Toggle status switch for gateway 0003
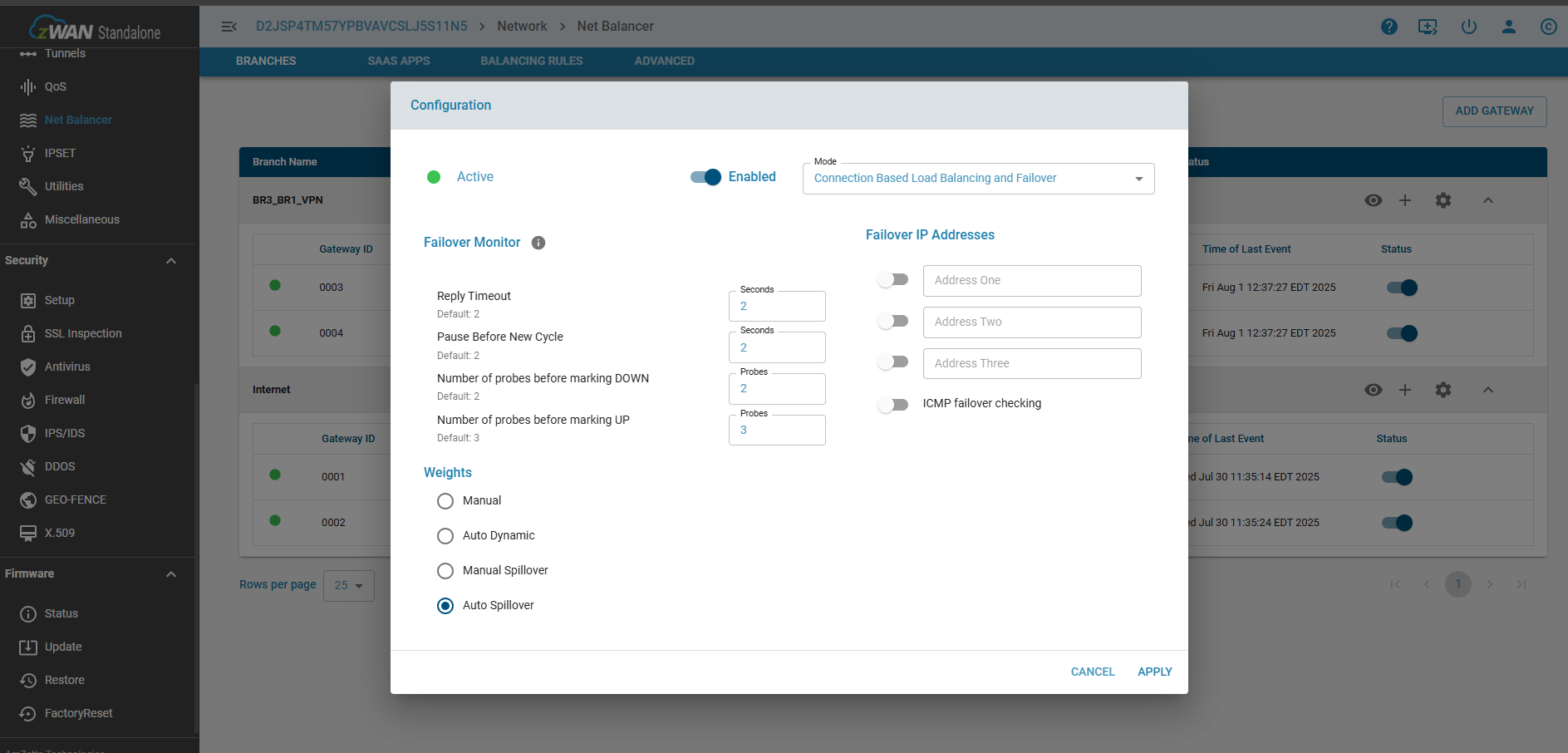Image resolution: width=1568 pixels, height=753 pixels. coord(1402,288)
